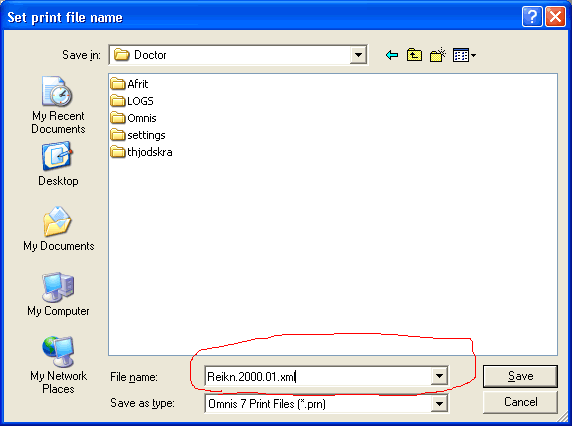Viewport: 572px width, 426px height.
Task: Select the settings folder icon
Action: [x=118, y=135]
